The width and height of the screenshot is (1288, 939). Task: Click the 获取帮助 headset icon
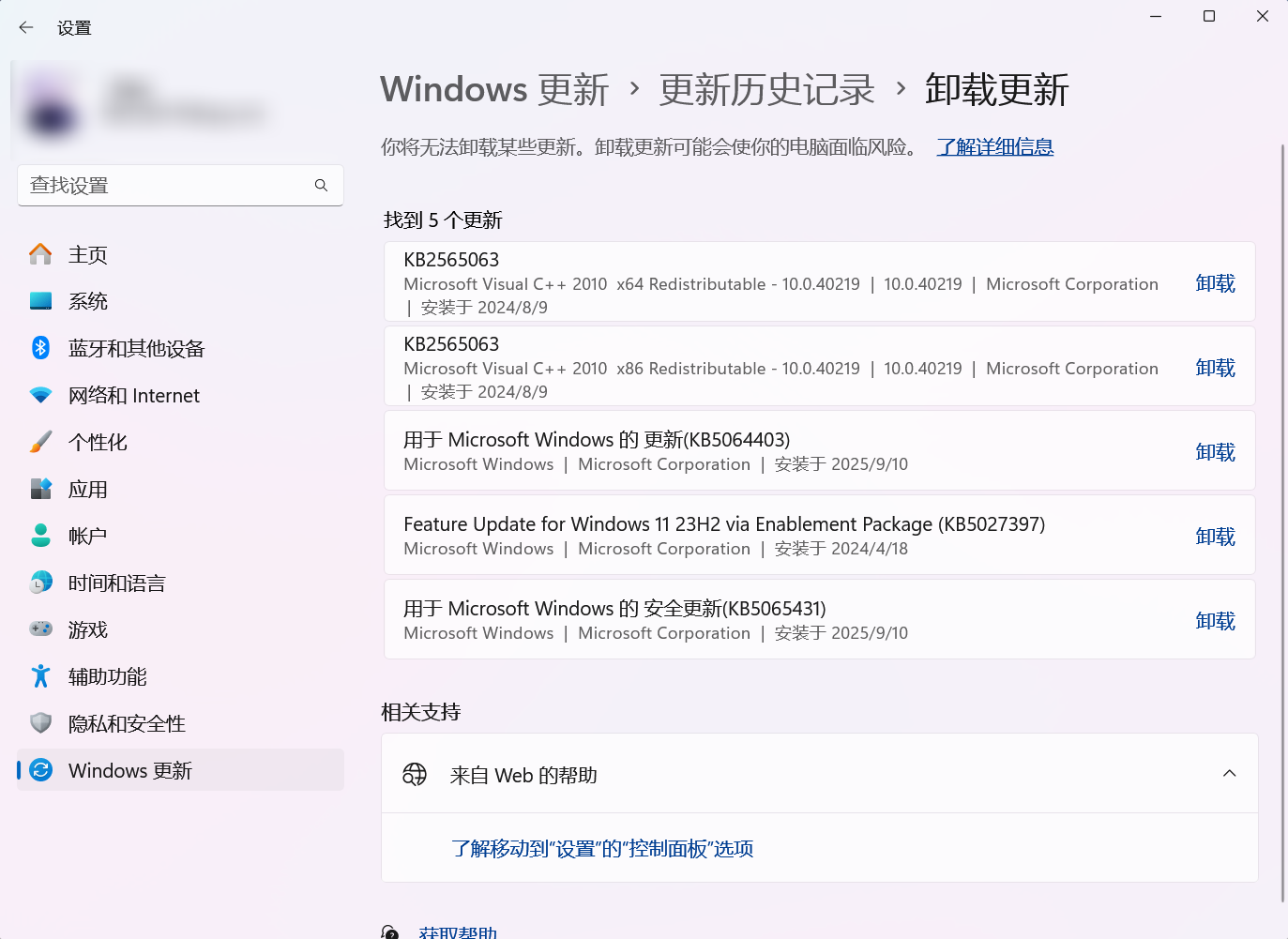(390, 932)
